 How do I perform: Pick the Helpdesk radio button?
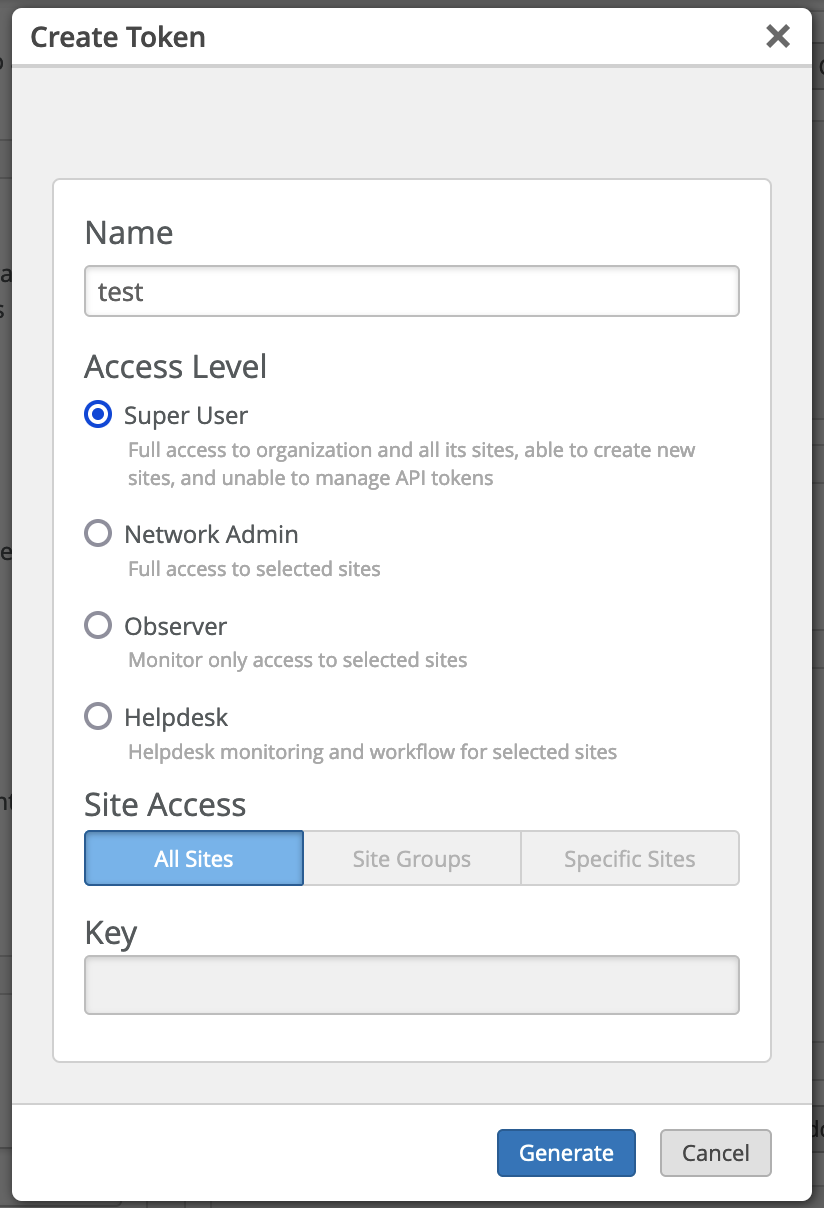coord(98,717)
